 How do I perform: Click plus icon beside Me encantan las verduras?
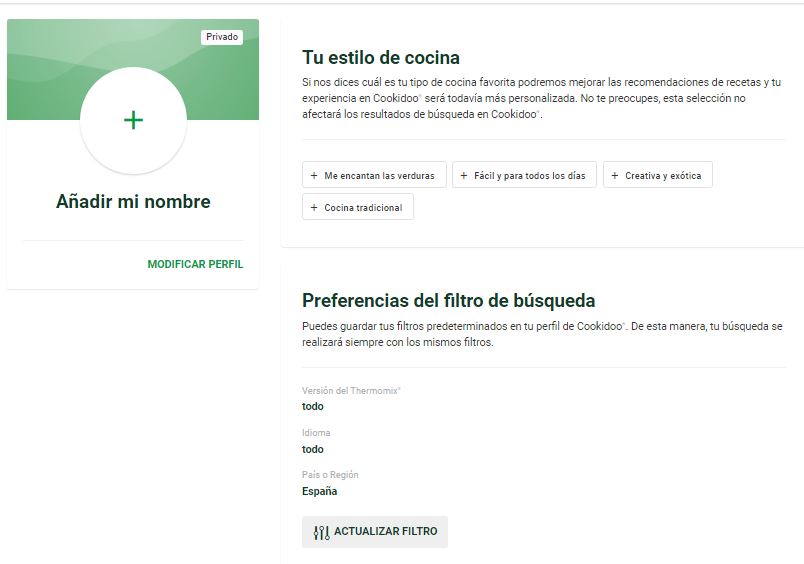point(314,176)
